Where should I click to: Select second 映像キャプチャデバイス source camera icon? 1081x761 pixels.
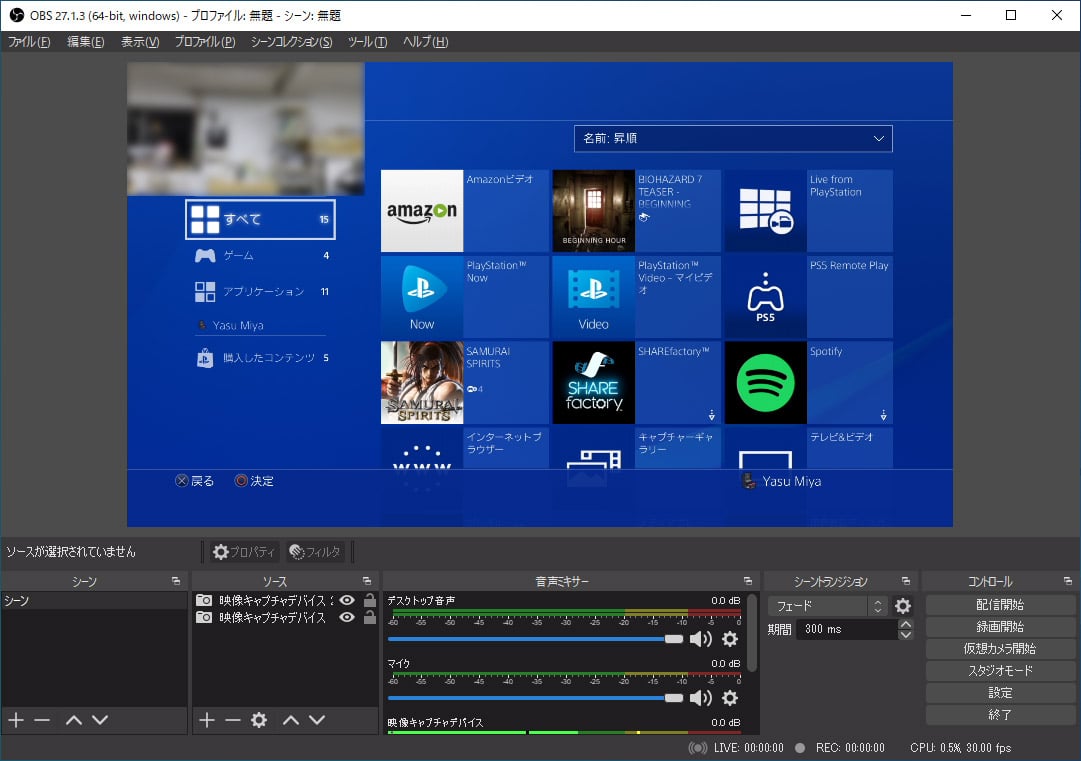pyautogui.click(x=204, y=618)
